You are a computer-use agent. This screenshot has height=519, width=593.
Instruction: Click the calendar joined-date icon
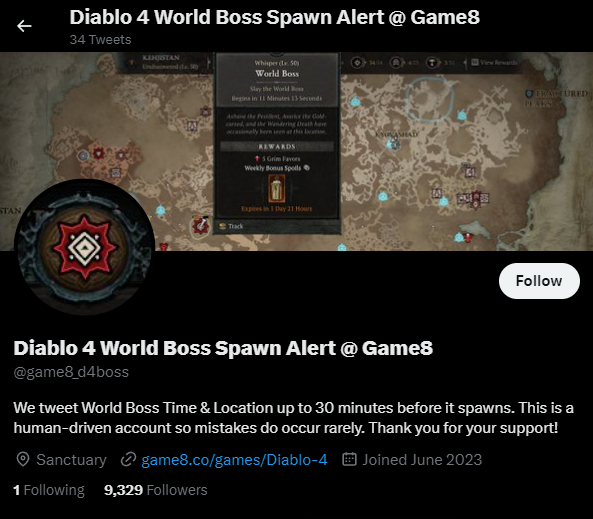349,459
